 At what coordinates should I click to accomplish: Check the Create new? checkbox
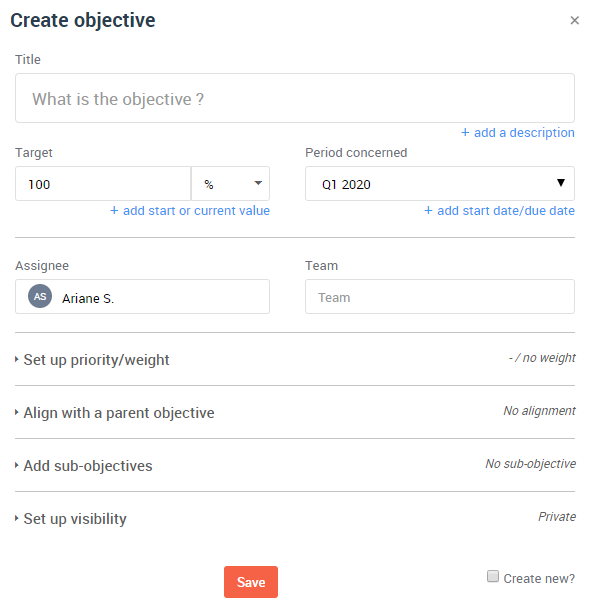tap(493, 576)
